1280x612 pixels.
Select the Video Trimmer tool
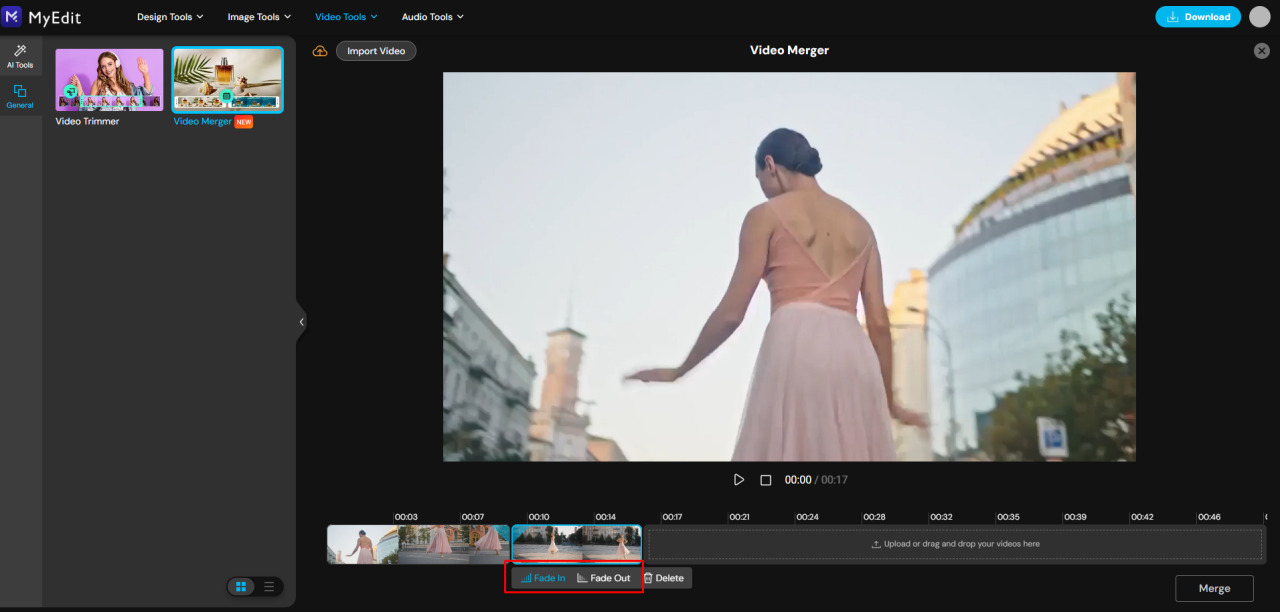108,79
